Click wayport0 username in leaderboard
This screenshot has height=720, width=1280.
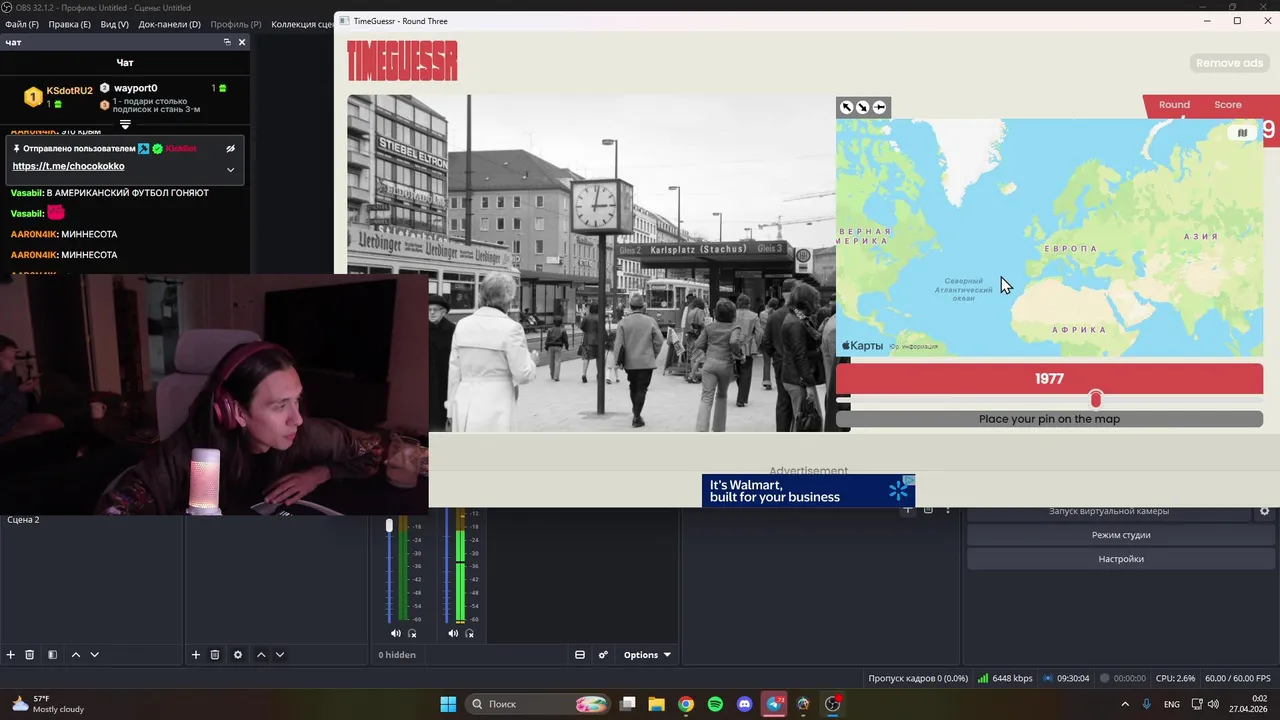tap(135, 88)
